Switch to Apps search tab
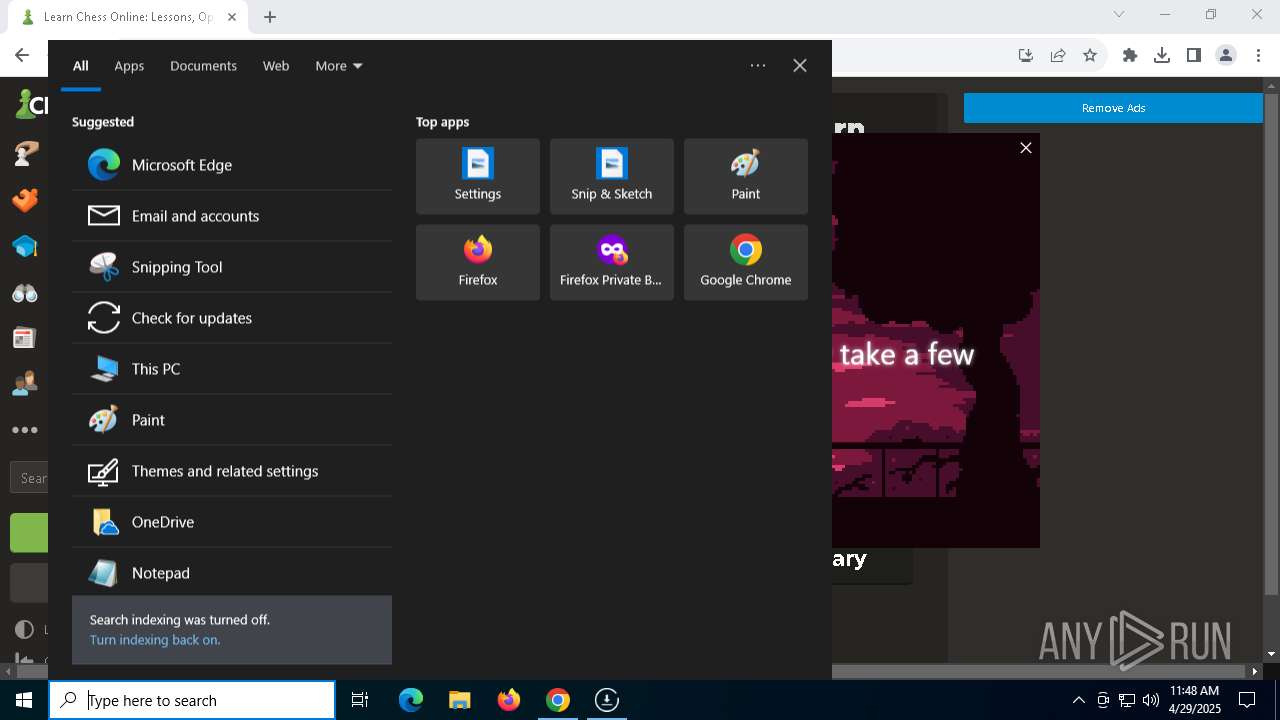 pos(129,66)
